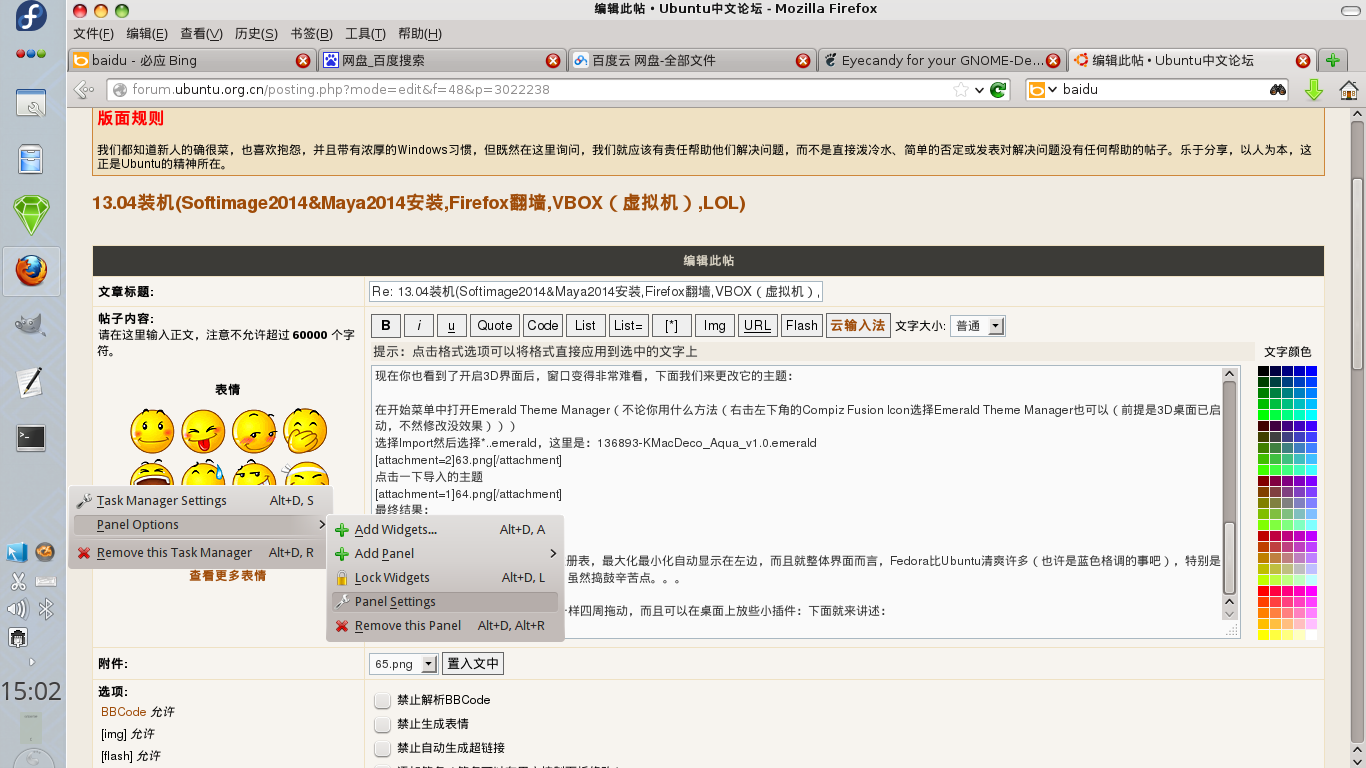Expand the Panel Options submenu
This screenshot has width=1366, height=768.
click(x=200, y=524)
